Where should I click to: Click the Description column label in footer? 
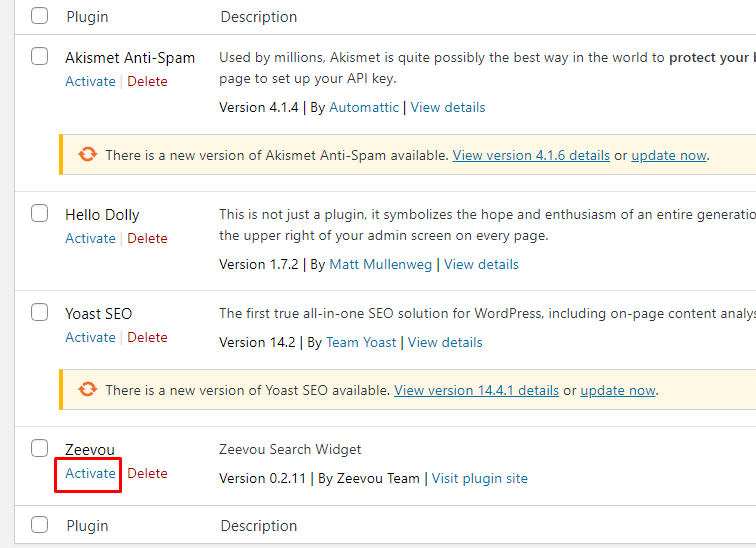point(258,526)
